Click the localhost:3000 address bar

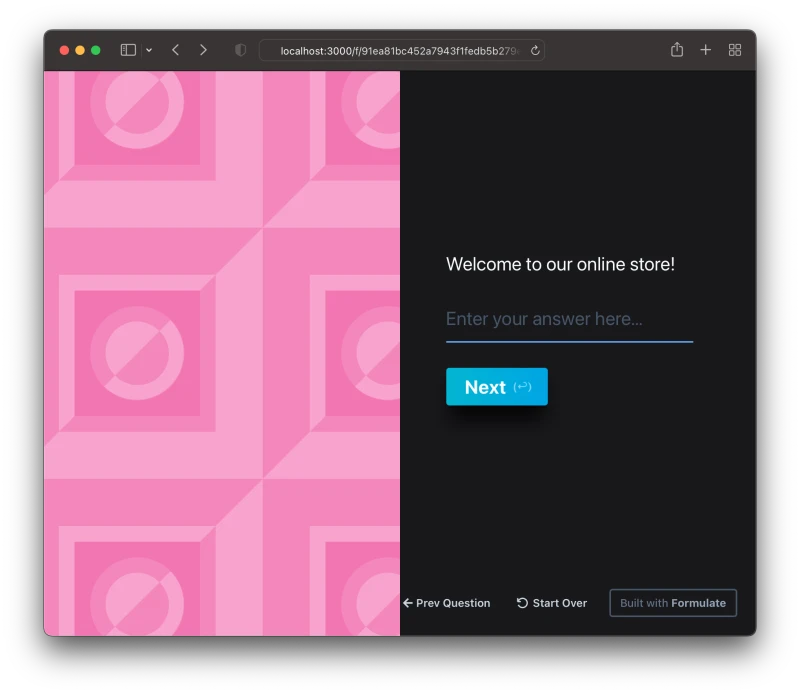click(400, 50)
